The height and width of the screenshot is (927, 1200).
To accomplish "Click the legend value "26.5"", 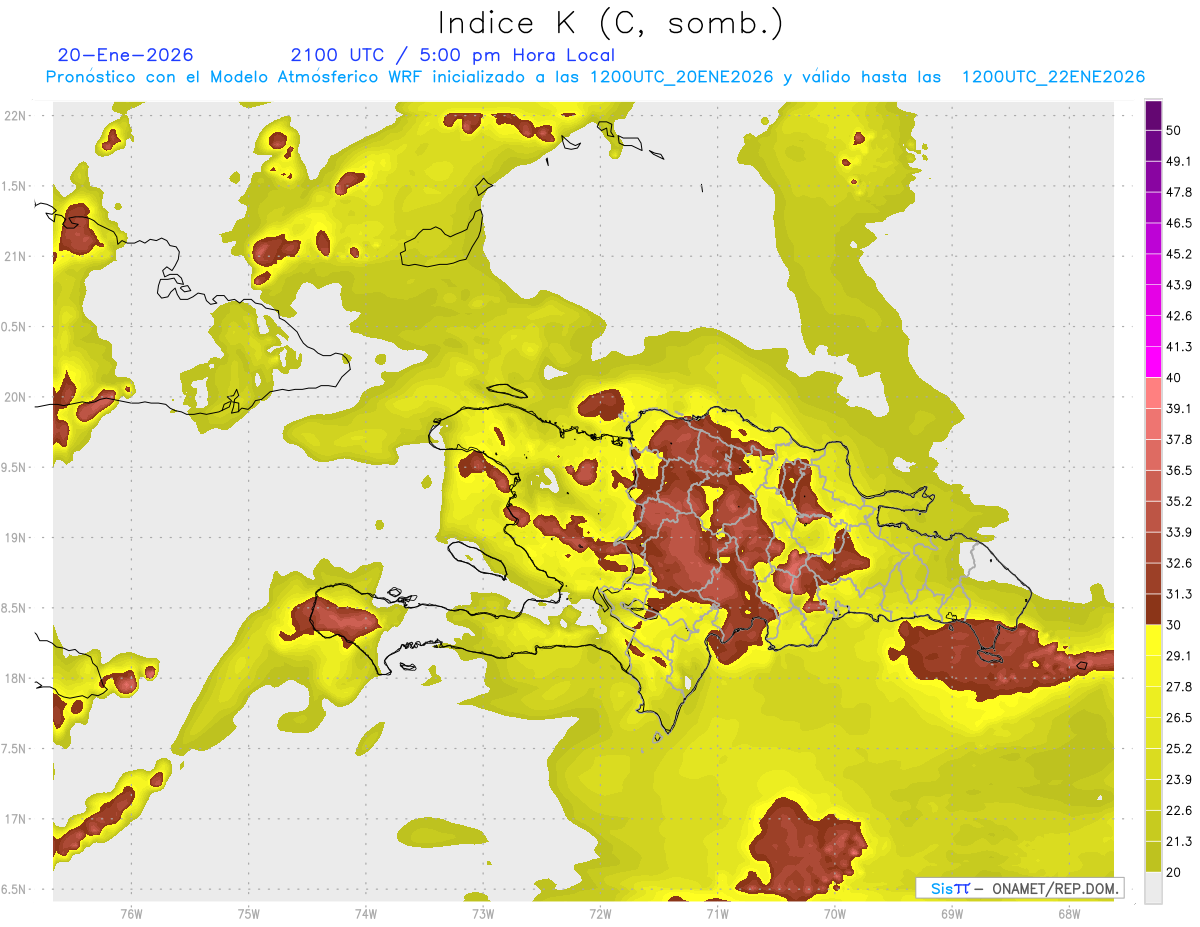I will [1179, 718].
